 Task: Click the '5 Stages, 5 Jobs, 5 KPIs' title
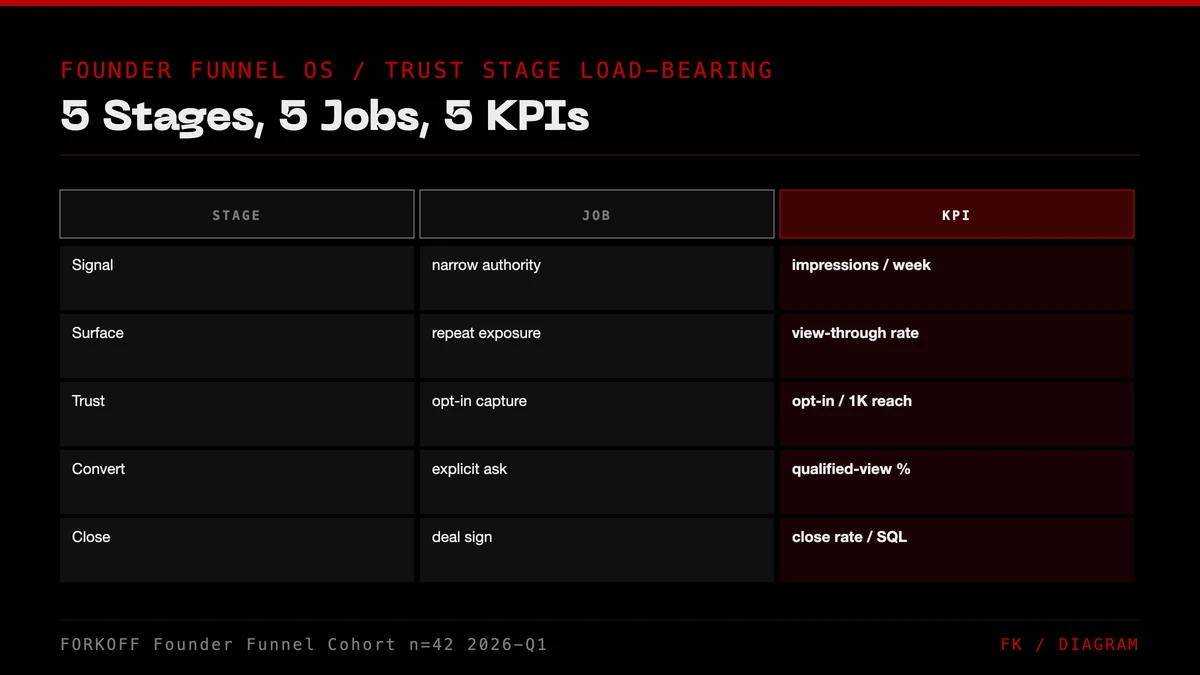(x=325, y=117)
